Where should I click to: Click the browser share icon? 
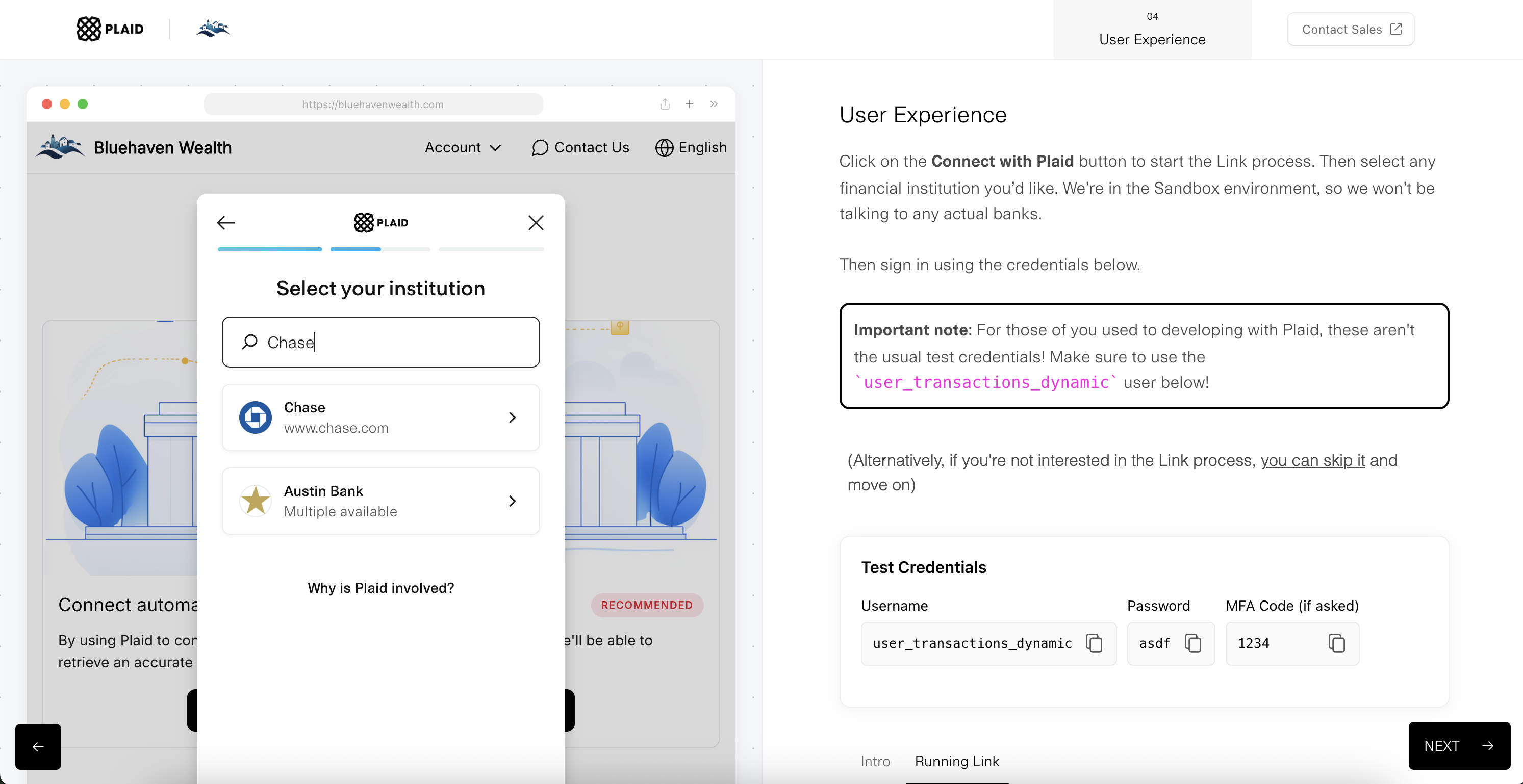665,104
